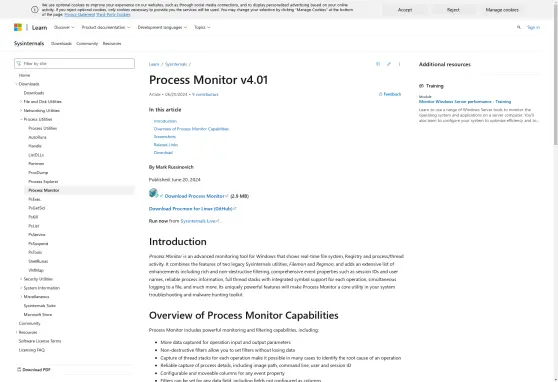
Task: Select AutoRuns in the sidebar
Action: (x=37, y=137)
